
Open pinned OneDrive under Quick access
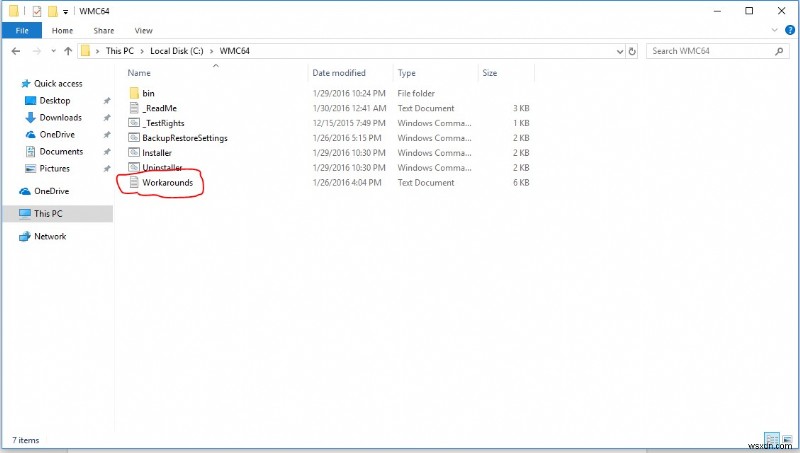[x=57, y=135]
